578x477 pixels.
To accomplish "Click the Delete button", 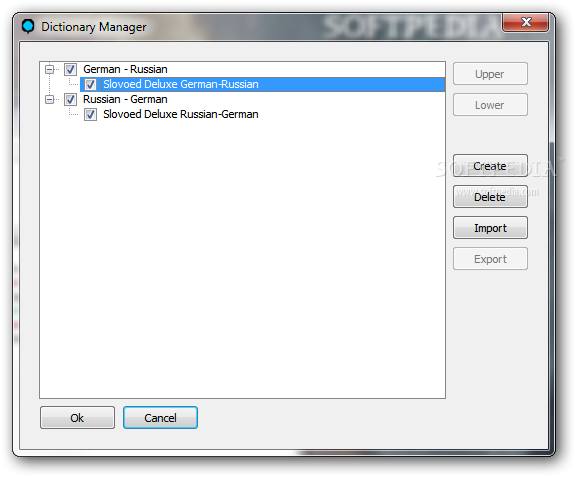I will tap(490, 197).
